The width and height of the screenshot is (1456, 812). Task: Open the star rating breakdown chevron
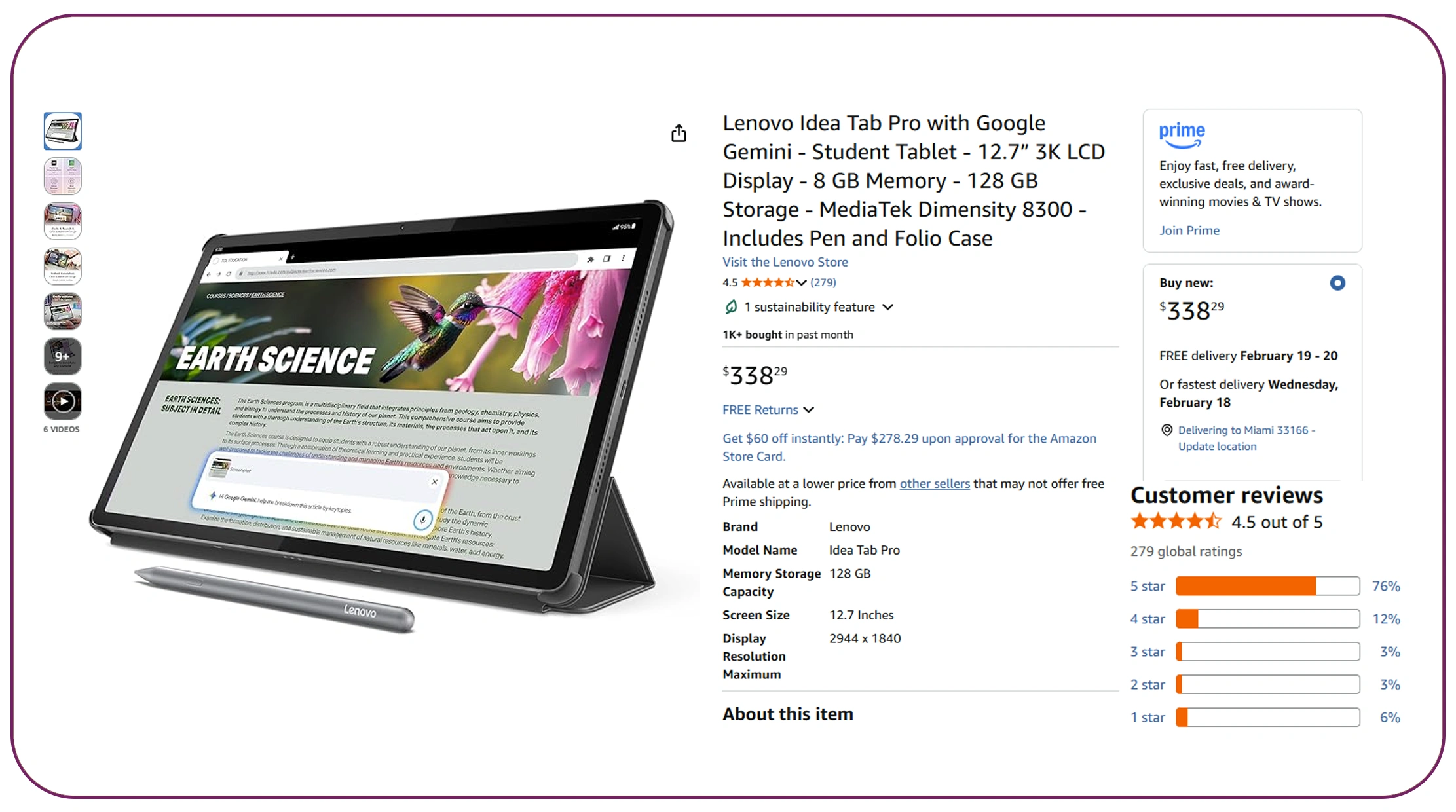pos(802,283)
